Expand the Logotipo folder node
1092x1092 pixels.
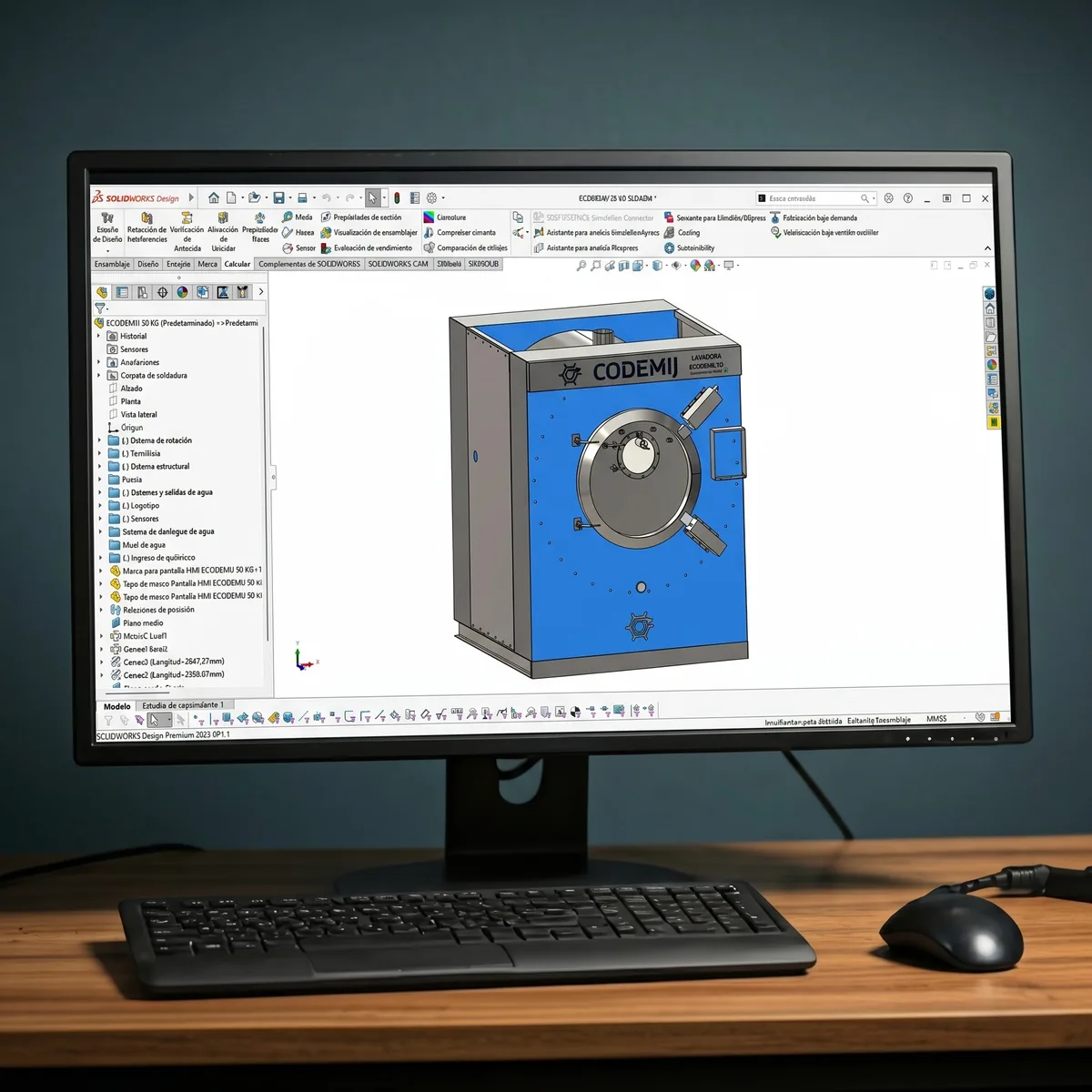[x=100, y=505]
